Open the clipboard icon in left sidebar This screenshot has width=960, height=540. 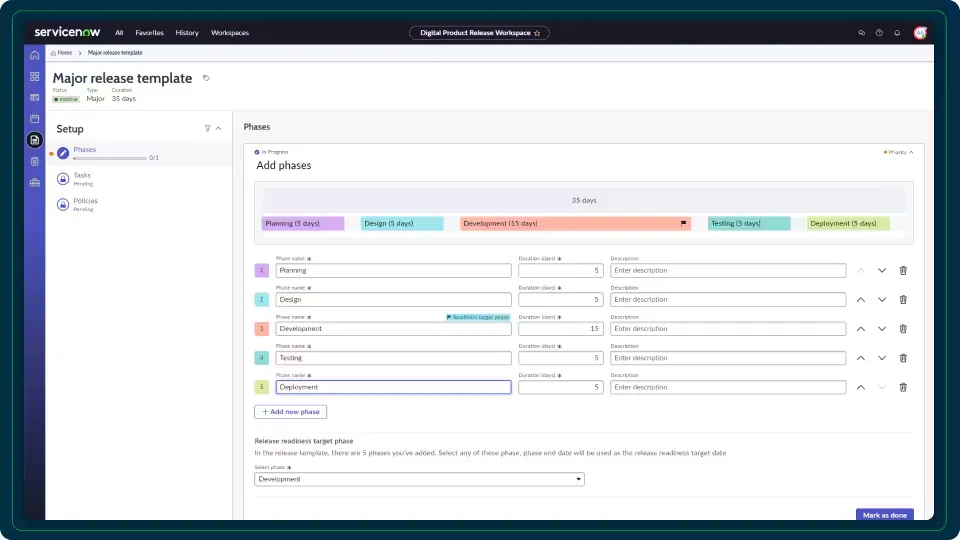coord(35,162)
